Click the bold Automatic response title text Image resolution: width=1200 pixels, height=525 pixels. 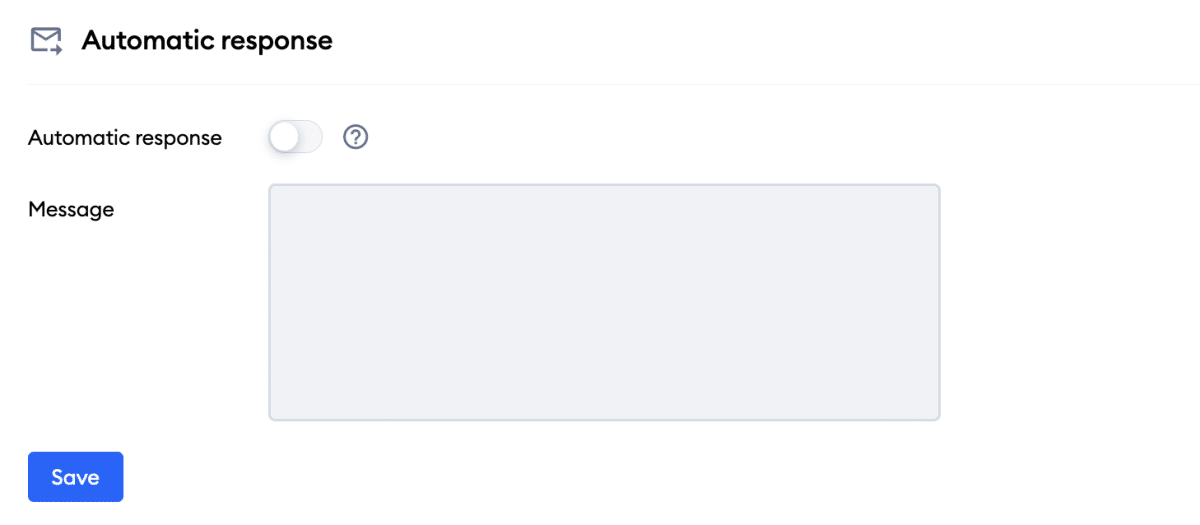tap(207, 41)
